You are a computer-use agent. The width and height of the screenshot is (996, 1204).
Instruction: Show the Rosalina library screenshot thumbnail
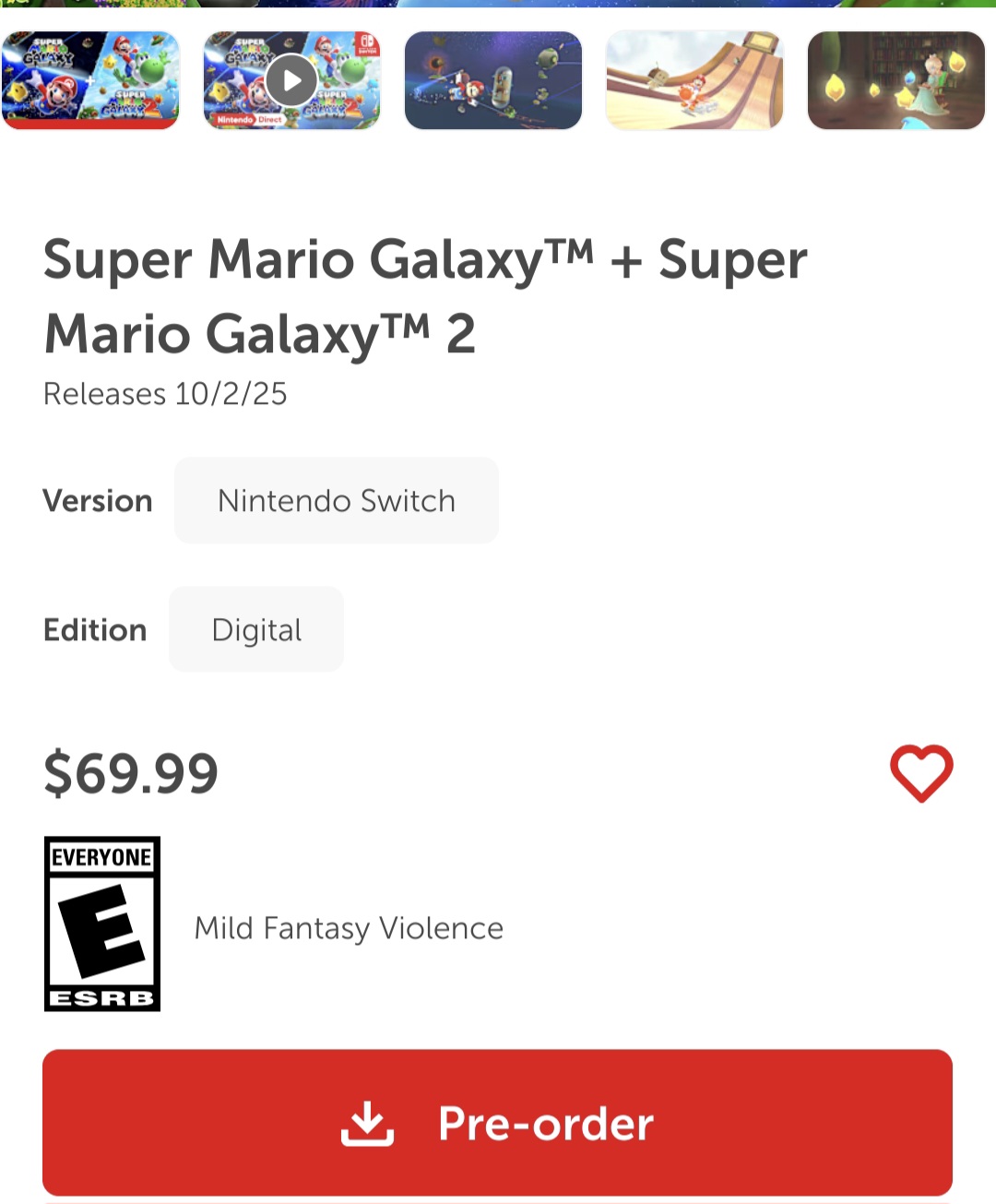click(895, 81)
